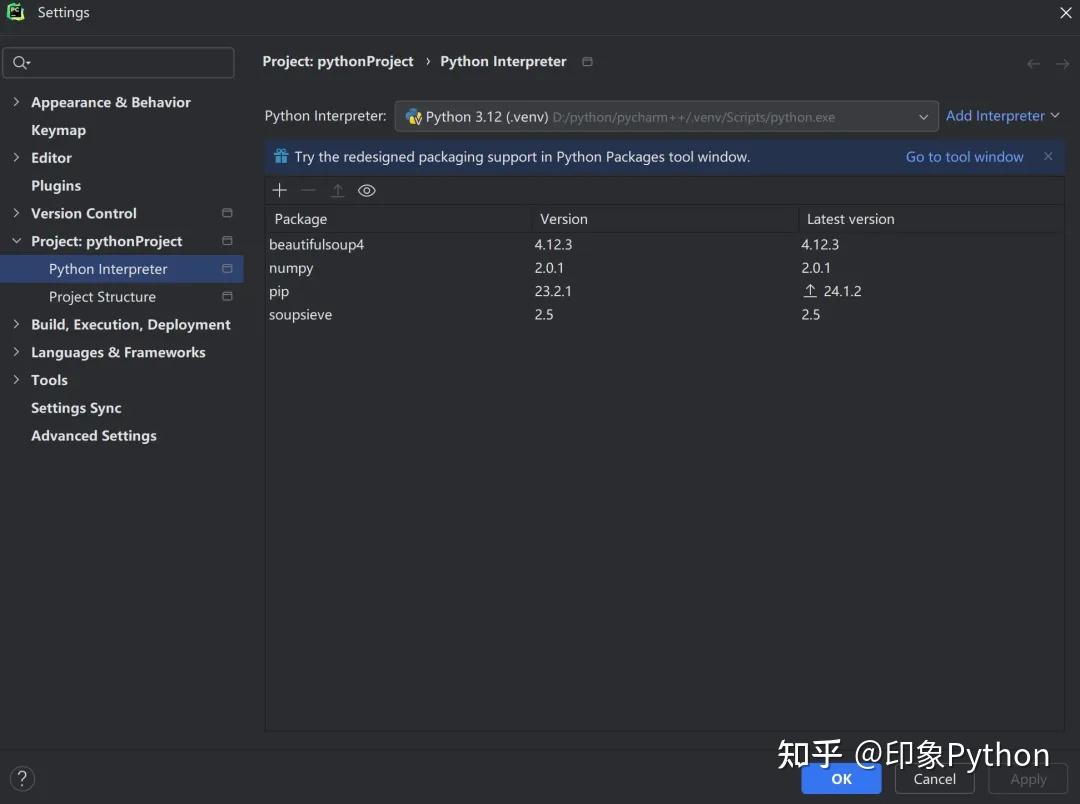Open help via the question mark icon

(x=22, y=778)
